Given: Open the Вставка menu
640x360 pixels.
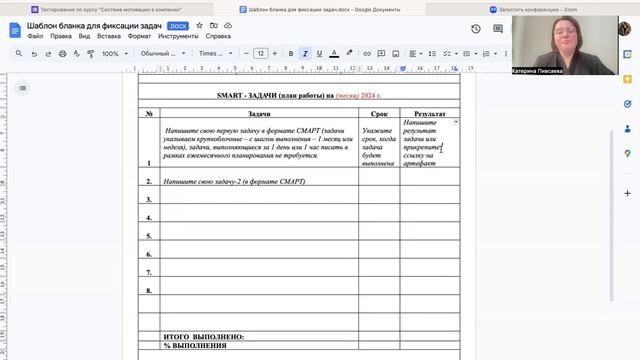Looking at the screenshot, I should pos(109,36).
